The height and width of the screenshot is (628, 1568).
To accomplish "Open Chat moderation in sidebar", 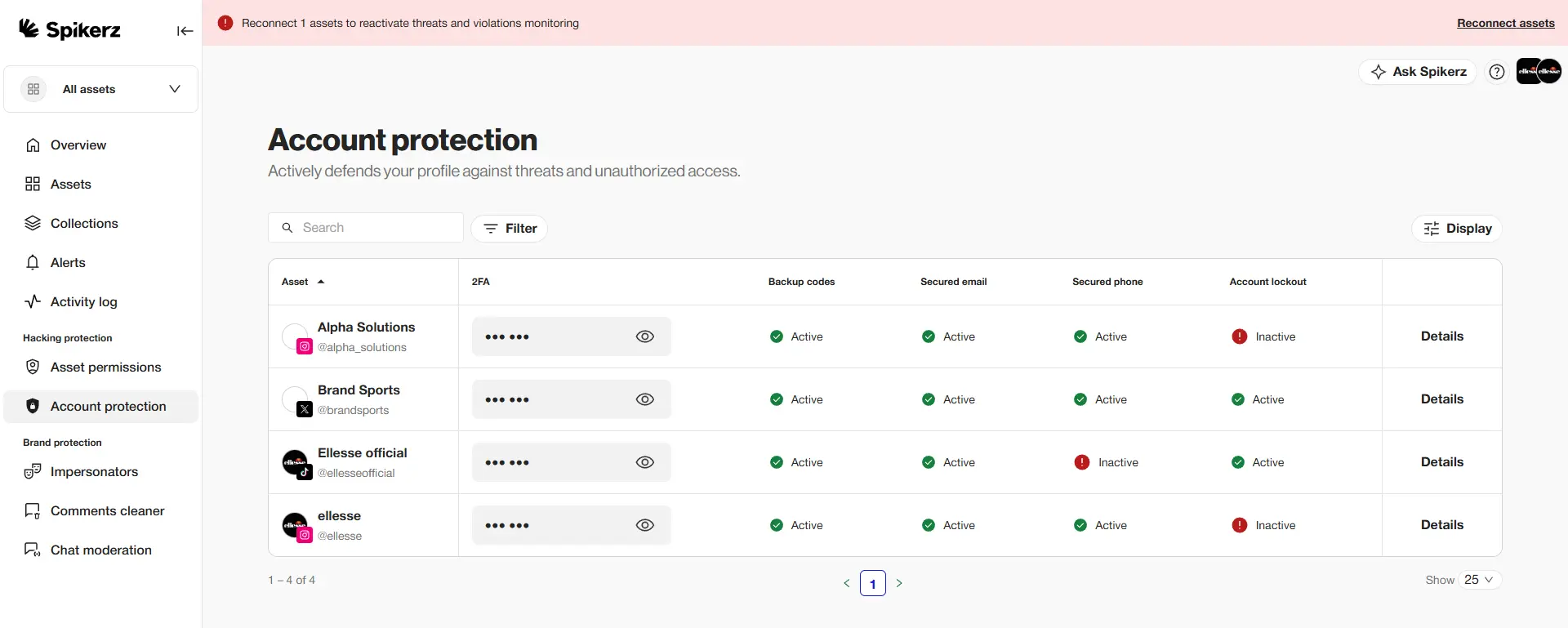I will pyautogui.click(x=101, y=550).
